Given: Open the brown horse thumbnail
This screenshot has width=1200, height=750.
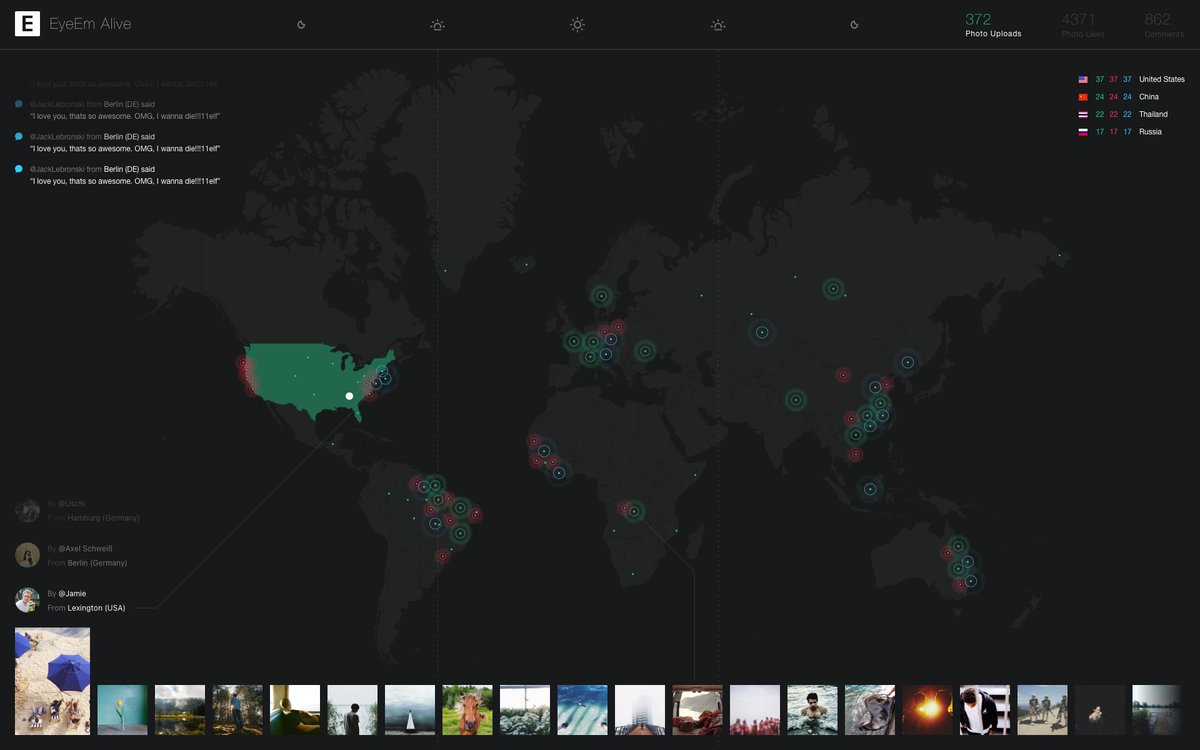Looking at the screenshot, I should (467, 710).
